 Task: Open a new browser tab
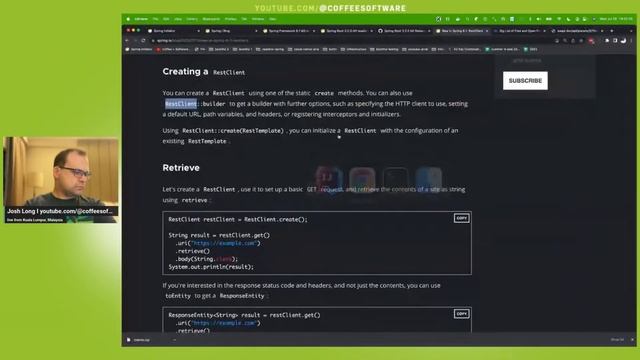[611, 31]
